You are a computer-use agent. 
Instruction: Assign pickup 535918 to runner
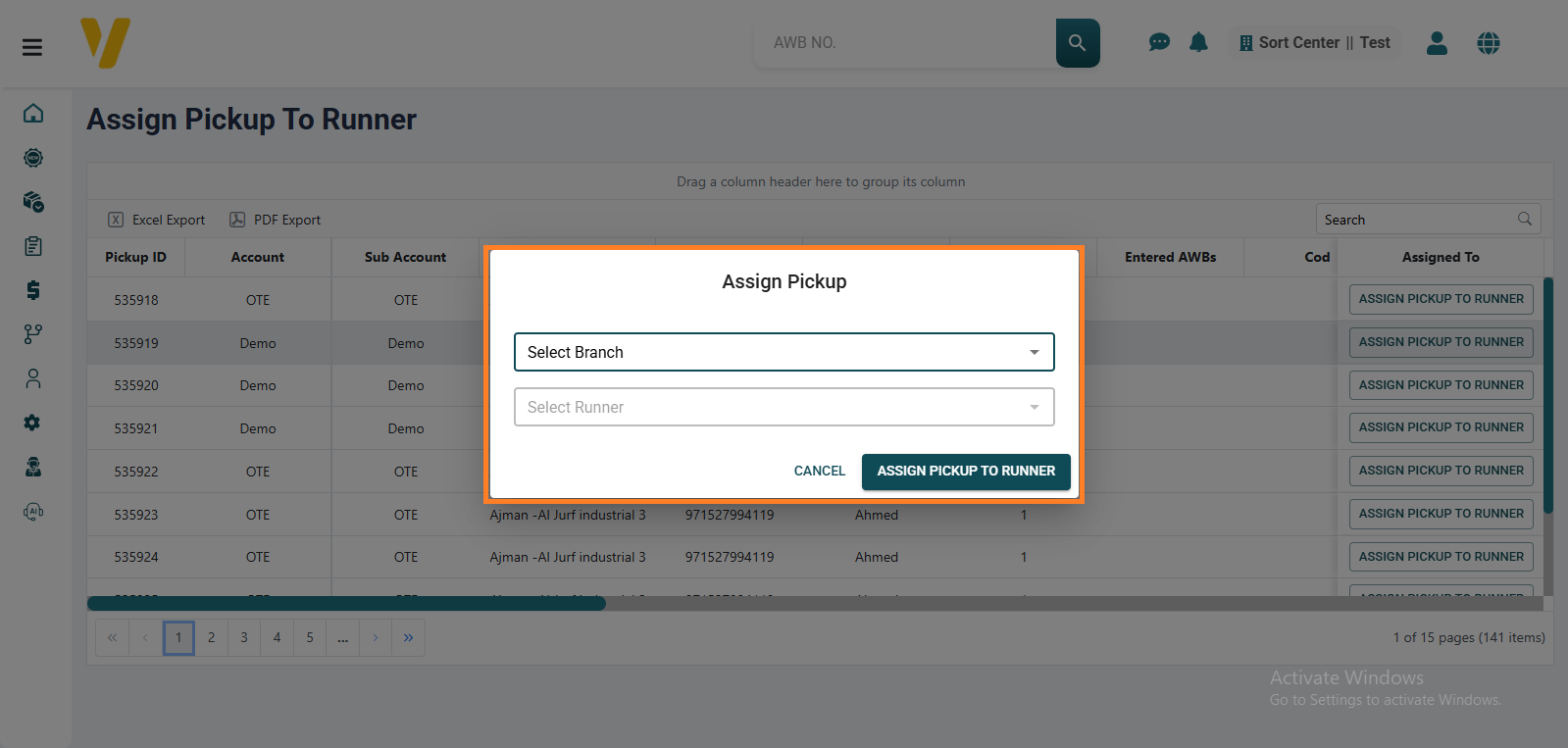pyautogui.click(x=1441, y=299)
